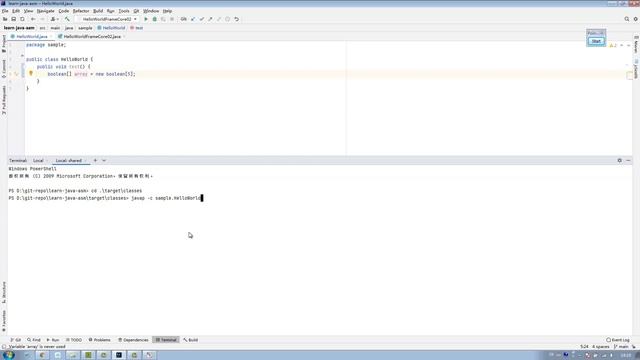Click the Windows Start orb on taskbar

click(9, 355)
